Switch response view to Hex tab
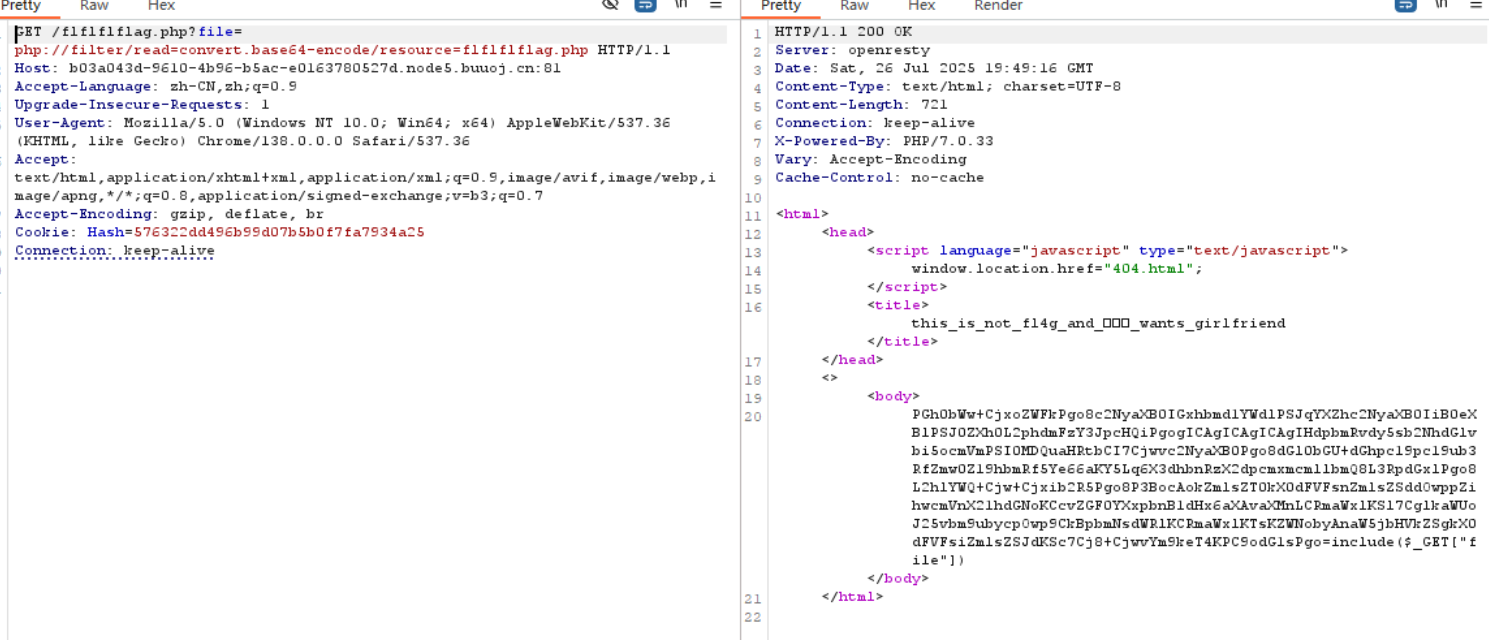The width and height of the screenshot is (1489, 640). point(921,6)
